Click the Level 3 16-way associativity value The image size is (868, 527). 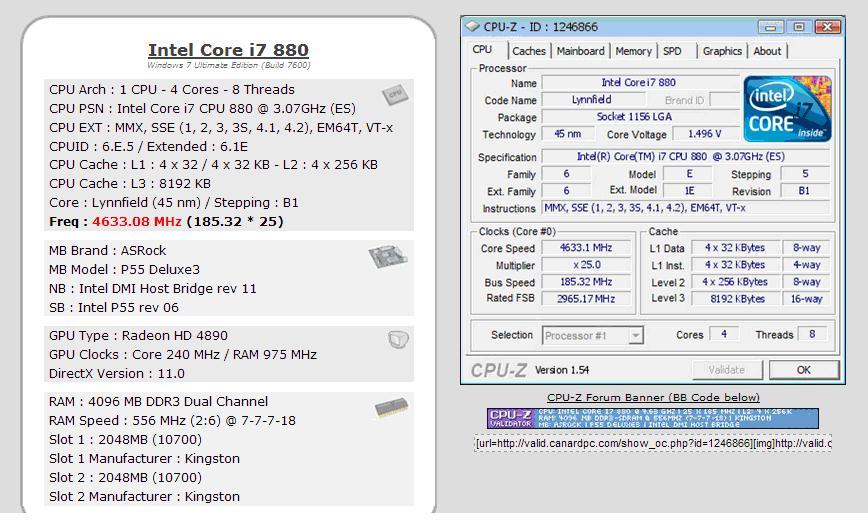(x=806, y=299)
